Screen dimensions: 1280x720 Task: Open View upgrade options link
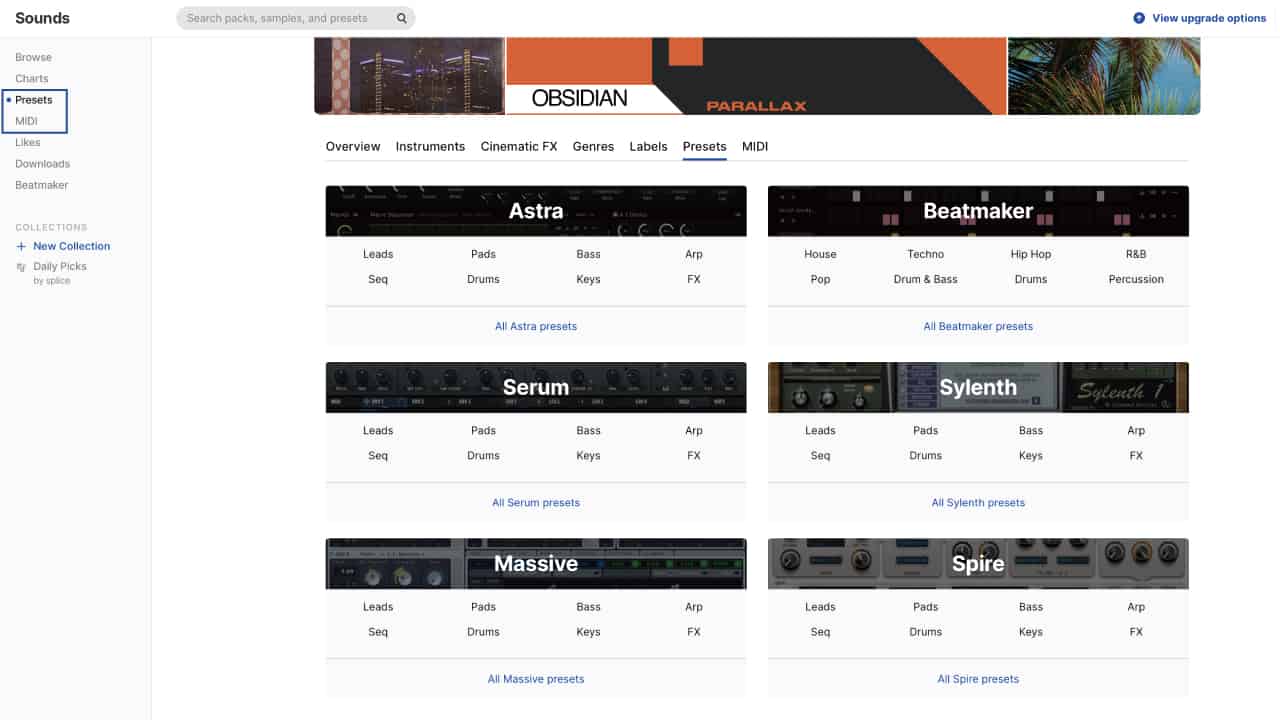pyautogui.click(x=1209, y=18)
